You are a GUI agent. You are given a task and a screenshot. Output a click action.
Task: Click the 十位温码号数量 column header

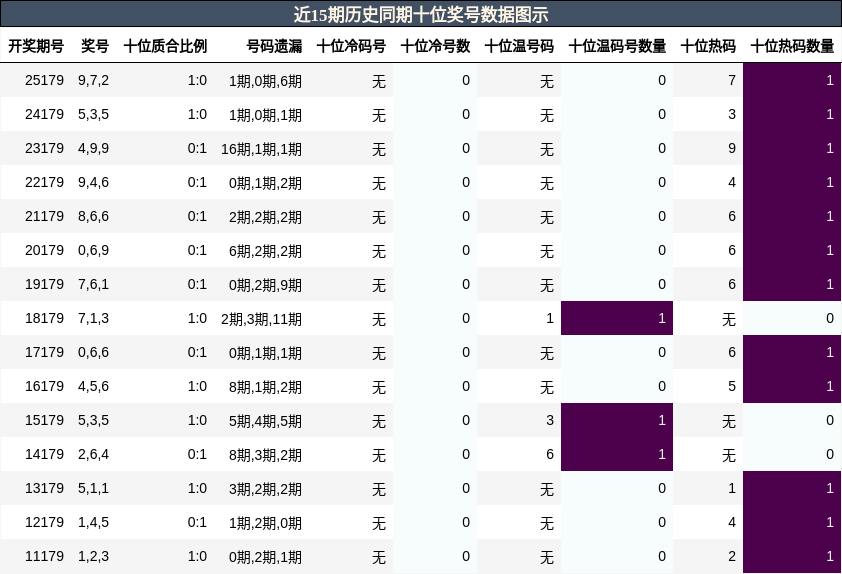[x=617, y=46]
